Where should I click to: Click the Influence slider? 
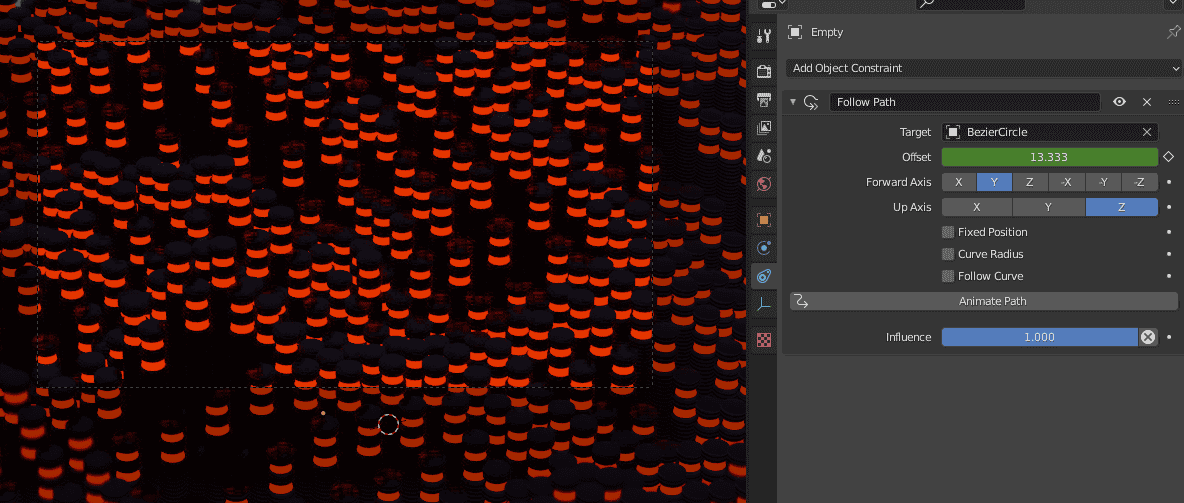[1039, 337]
